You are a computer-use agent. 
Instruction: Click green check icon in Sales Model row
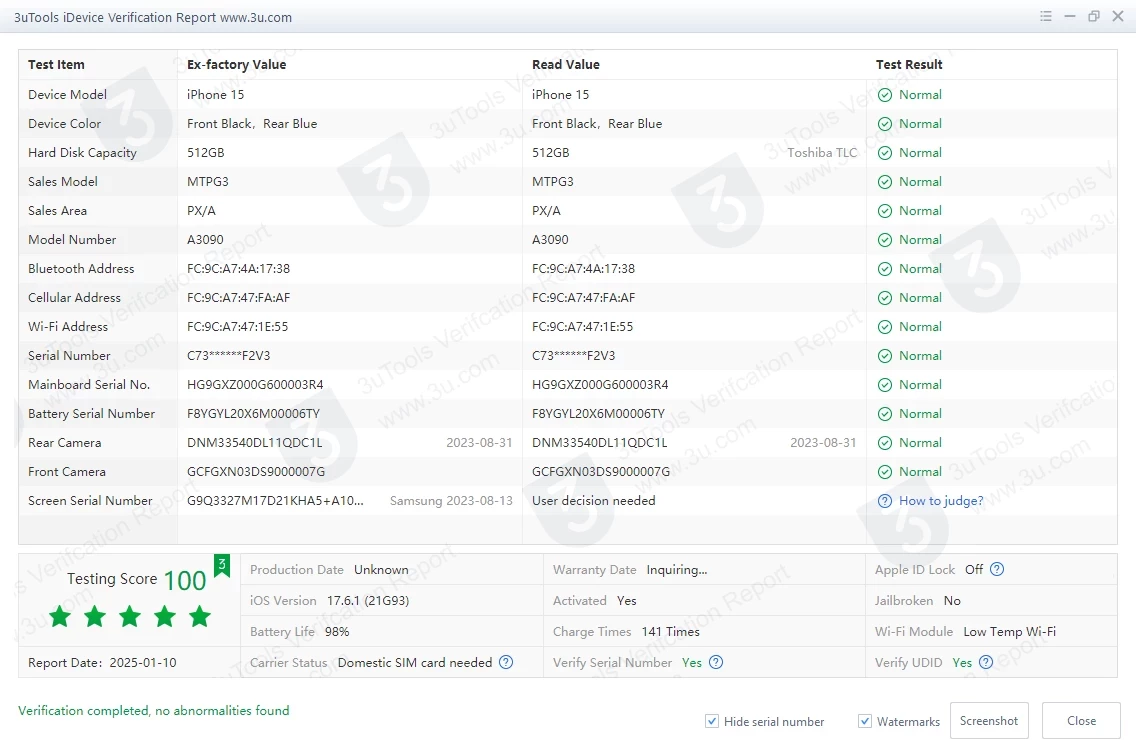pyautogui.click(x=885, y=182)
